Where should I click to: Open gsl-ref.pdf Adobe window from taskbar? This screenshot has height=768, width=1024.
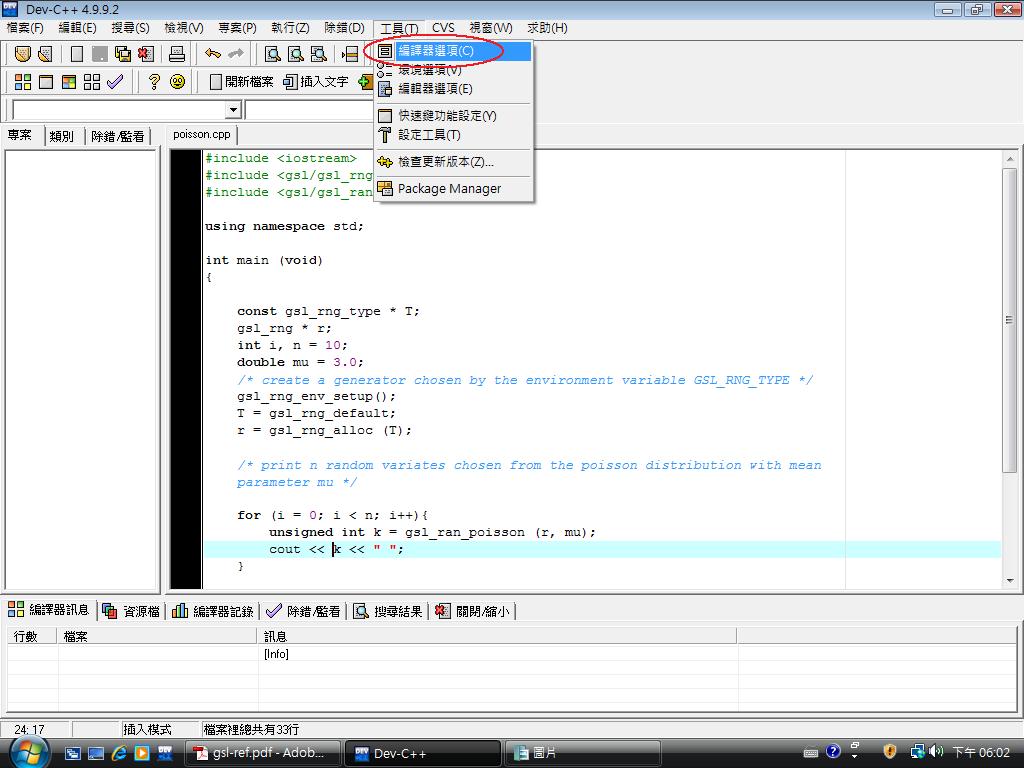tap(263, 753)
